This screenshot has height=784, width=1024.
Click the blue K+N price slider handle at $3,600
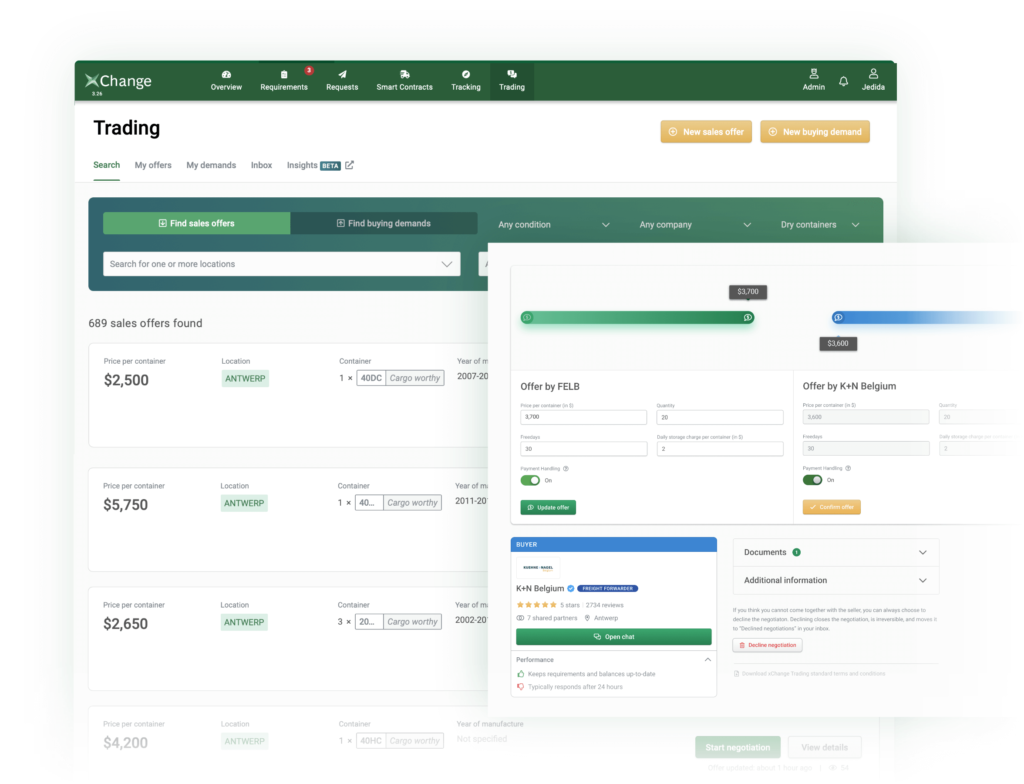click(x=838, y=318)
